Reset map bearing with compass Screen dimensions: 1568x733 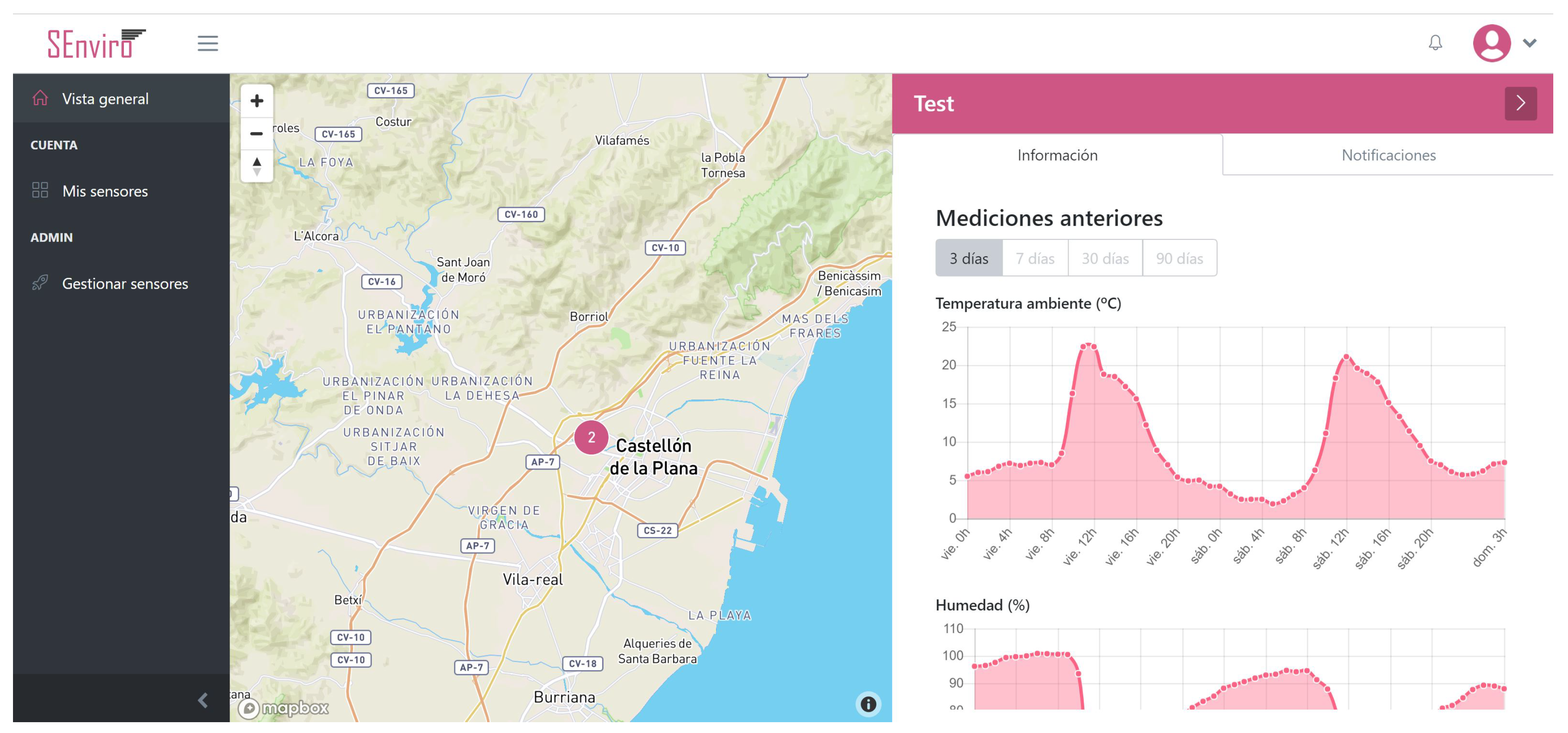click(x=257, y=165)
